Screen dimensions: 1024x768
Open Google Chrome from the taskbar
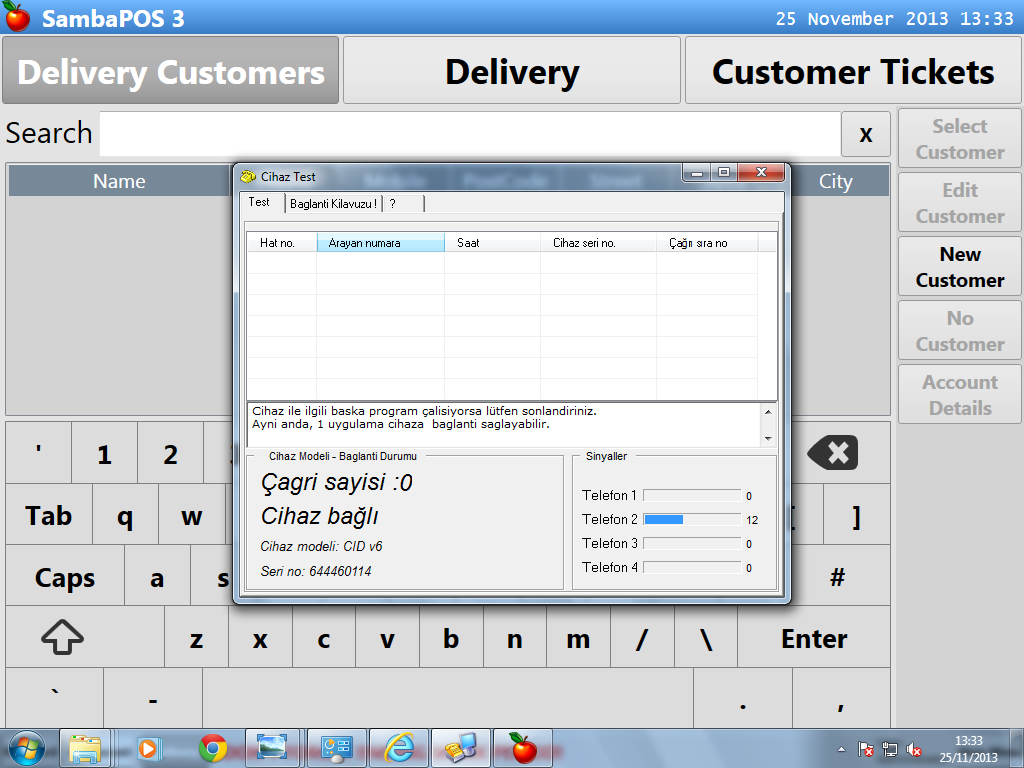click(212, 748)
